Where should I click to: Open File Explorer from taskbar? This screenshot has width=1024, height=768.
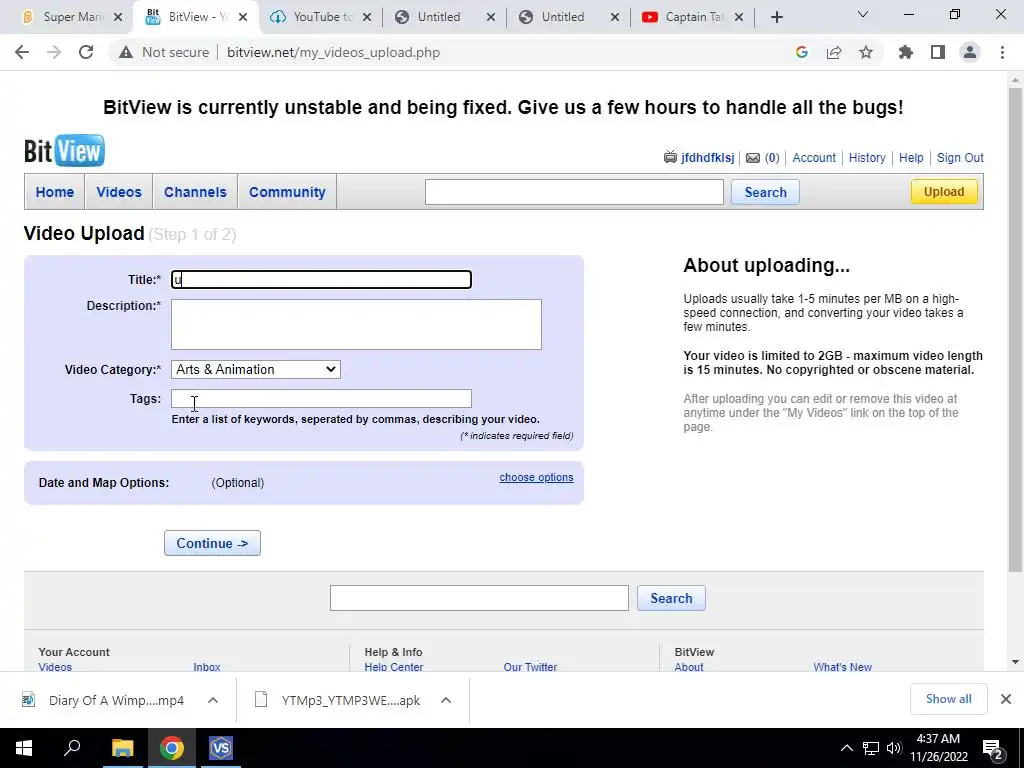[122, 748]
